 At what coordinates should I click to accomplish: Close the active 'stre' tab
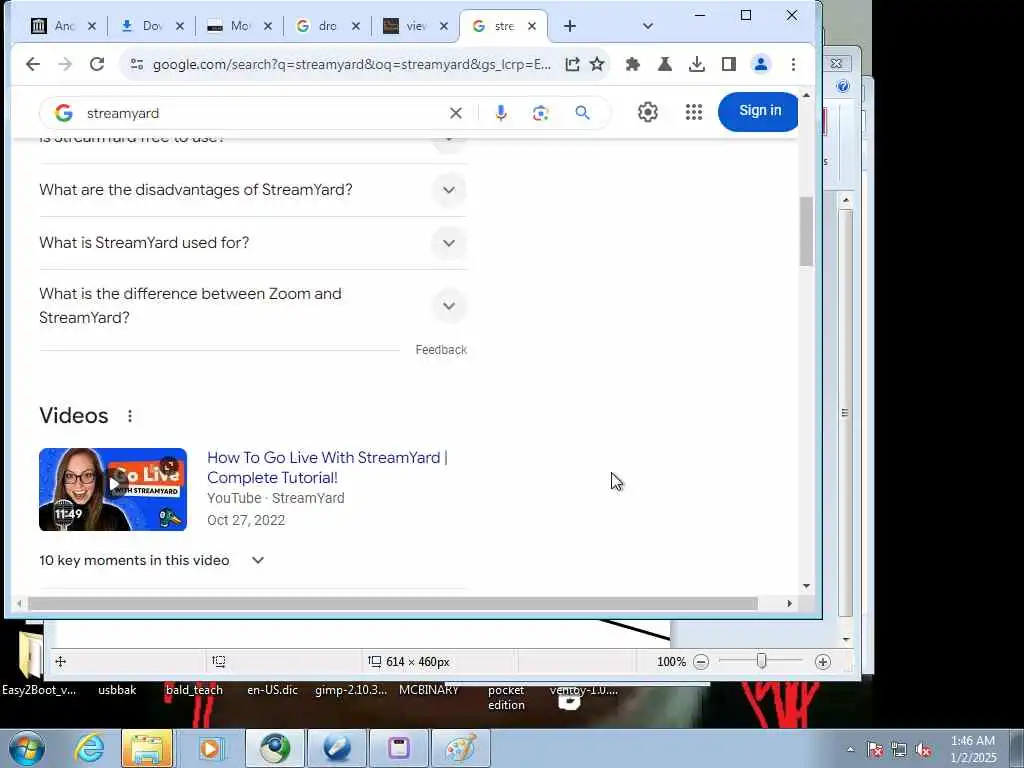532,26
